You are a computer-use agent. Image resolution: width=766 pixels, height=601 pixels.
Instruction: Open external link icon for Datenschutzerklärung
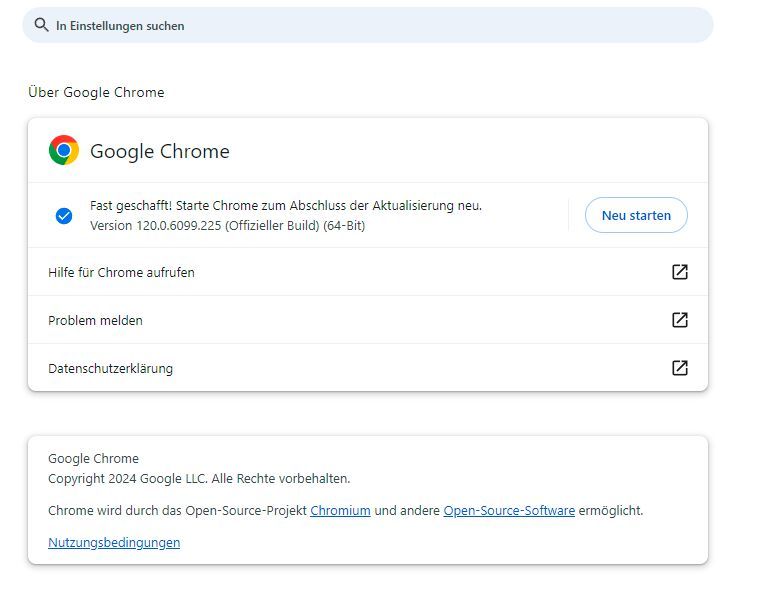tap(680, 367)
